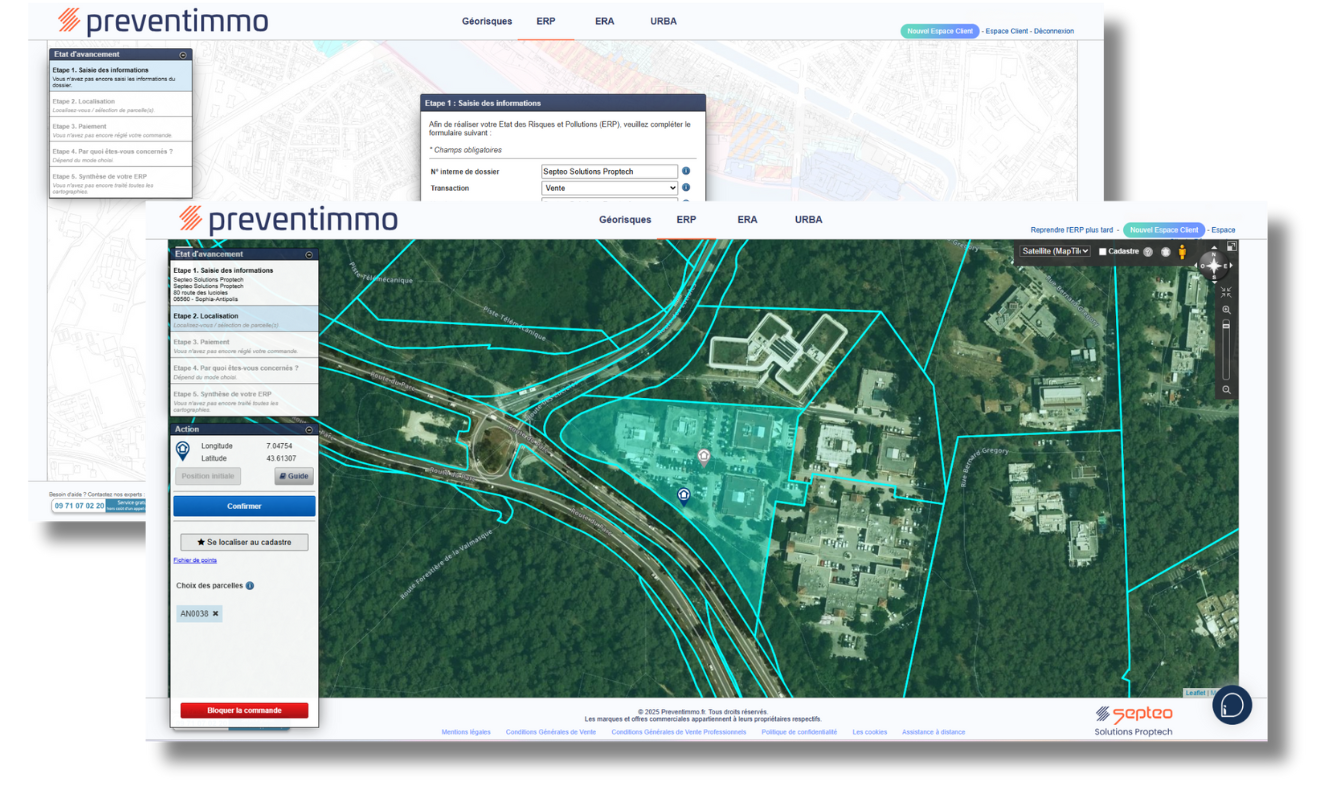Viewport: 1335px width, 785px height.
Task: Open the Mentions légales footer link
Action: click(x=466, y=732)
